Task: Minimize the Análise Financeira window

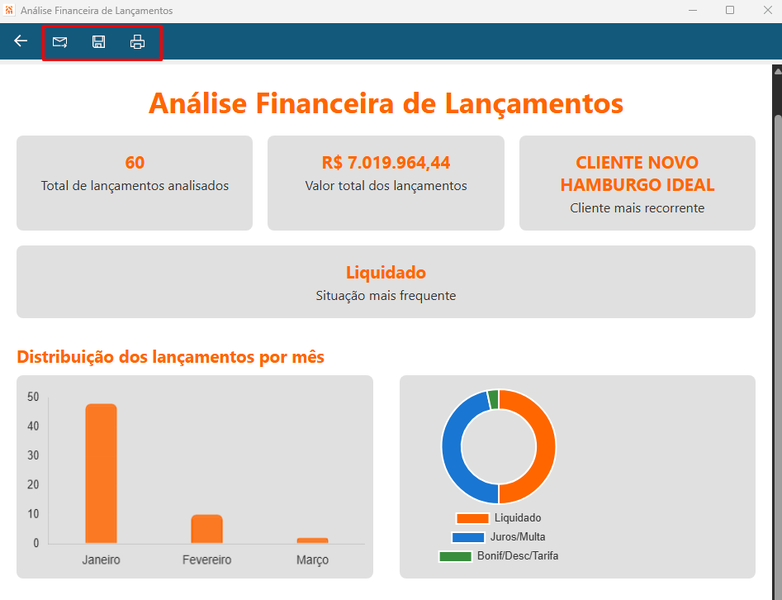Action: tap(693, 10)
